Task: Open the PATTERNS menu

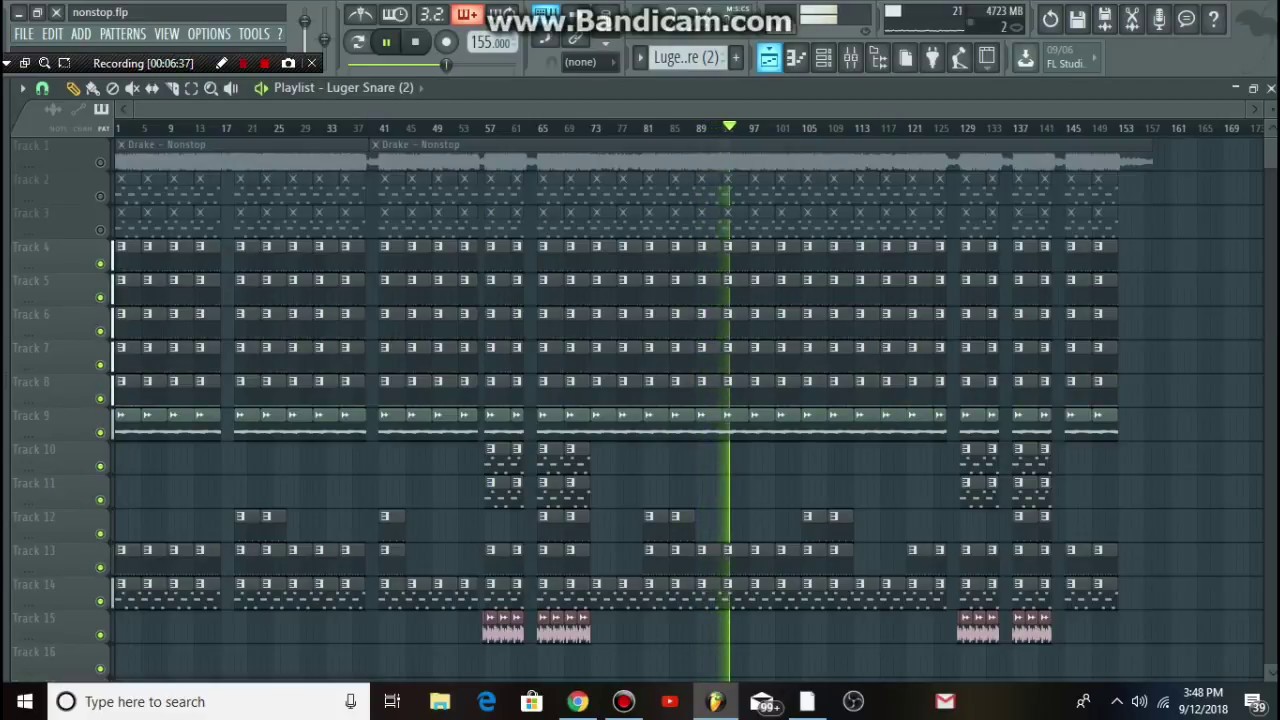Action: [123, 34]
